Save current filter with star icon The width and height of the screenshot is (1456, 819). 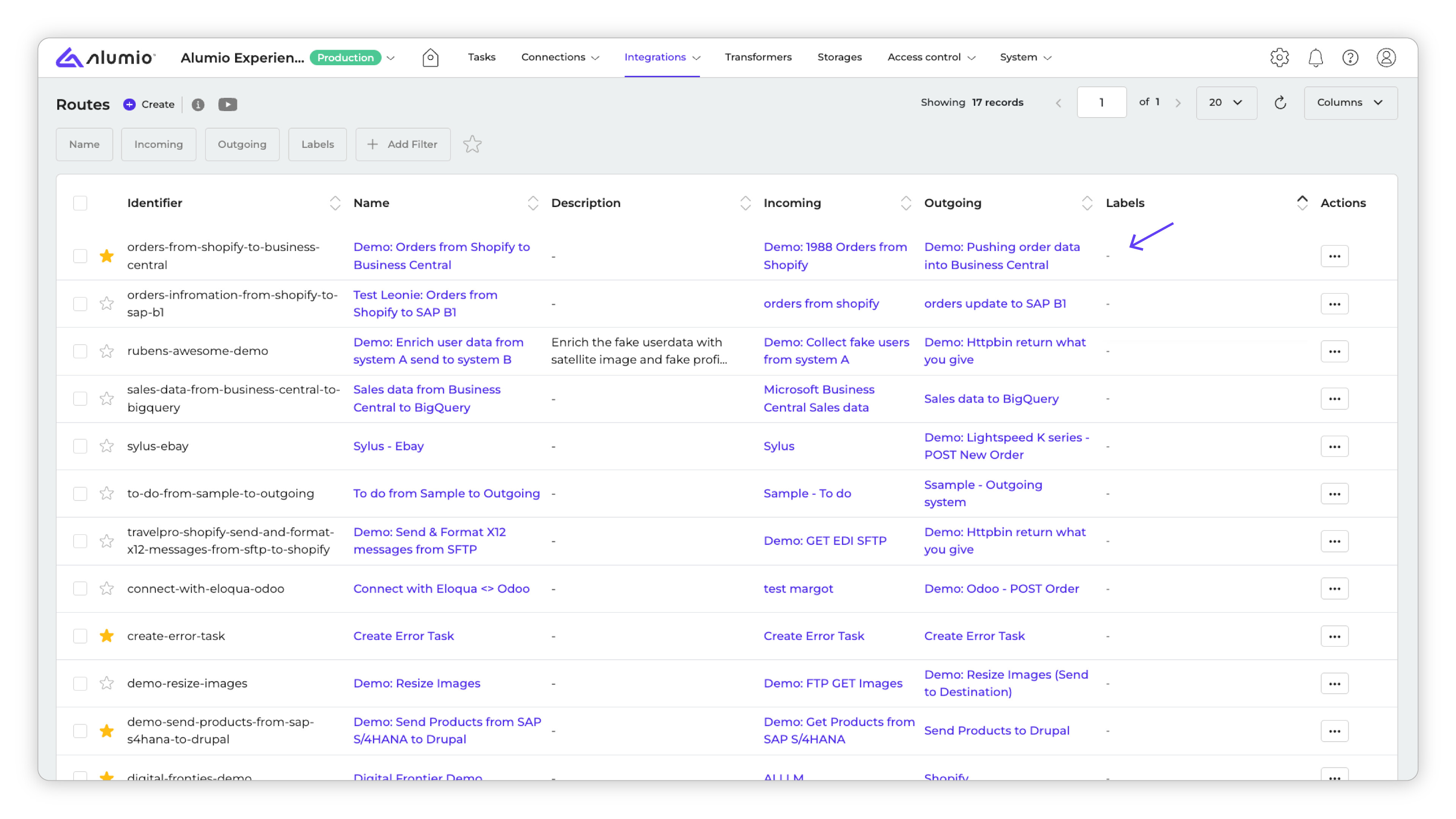pos(472,144)
